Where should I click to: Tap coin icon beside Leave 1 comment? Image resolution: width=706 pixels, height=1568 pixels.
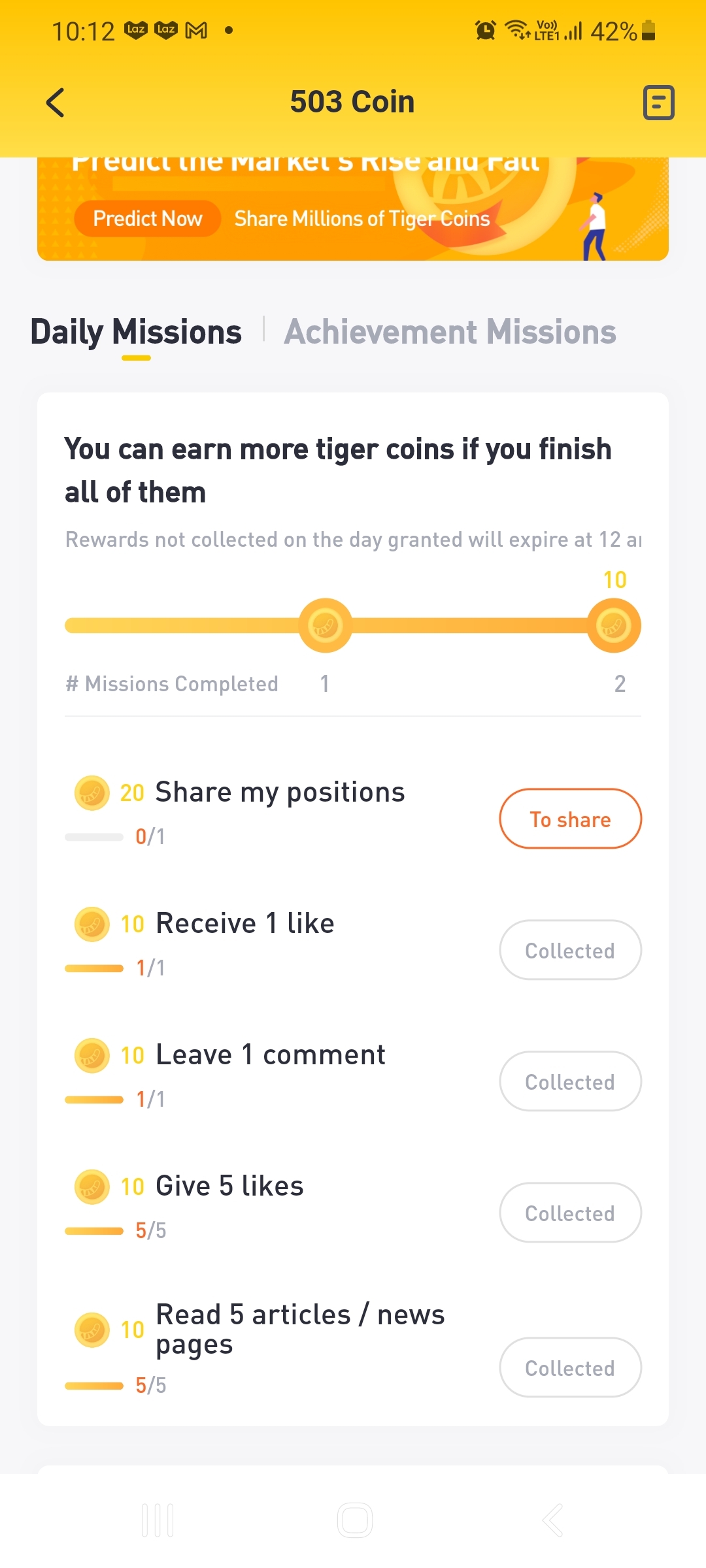coord(92,1056)
